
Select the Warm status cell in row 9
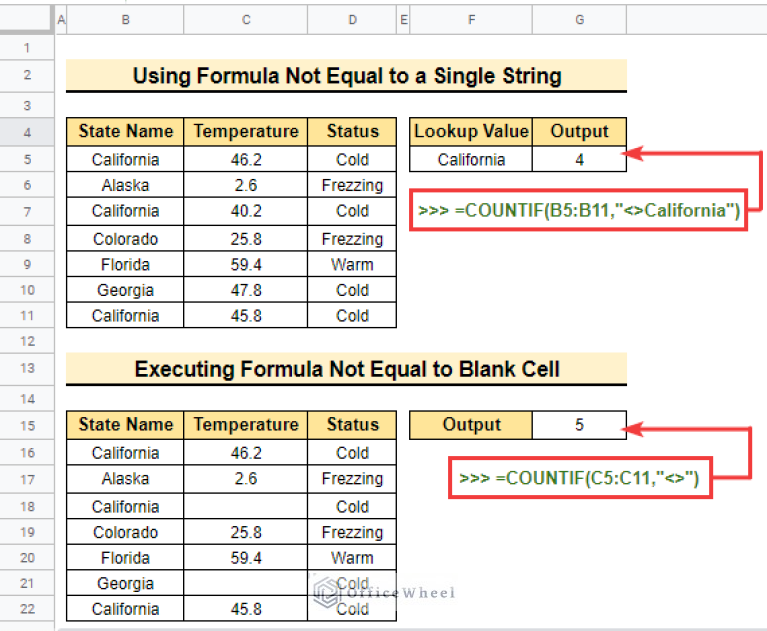352,265
